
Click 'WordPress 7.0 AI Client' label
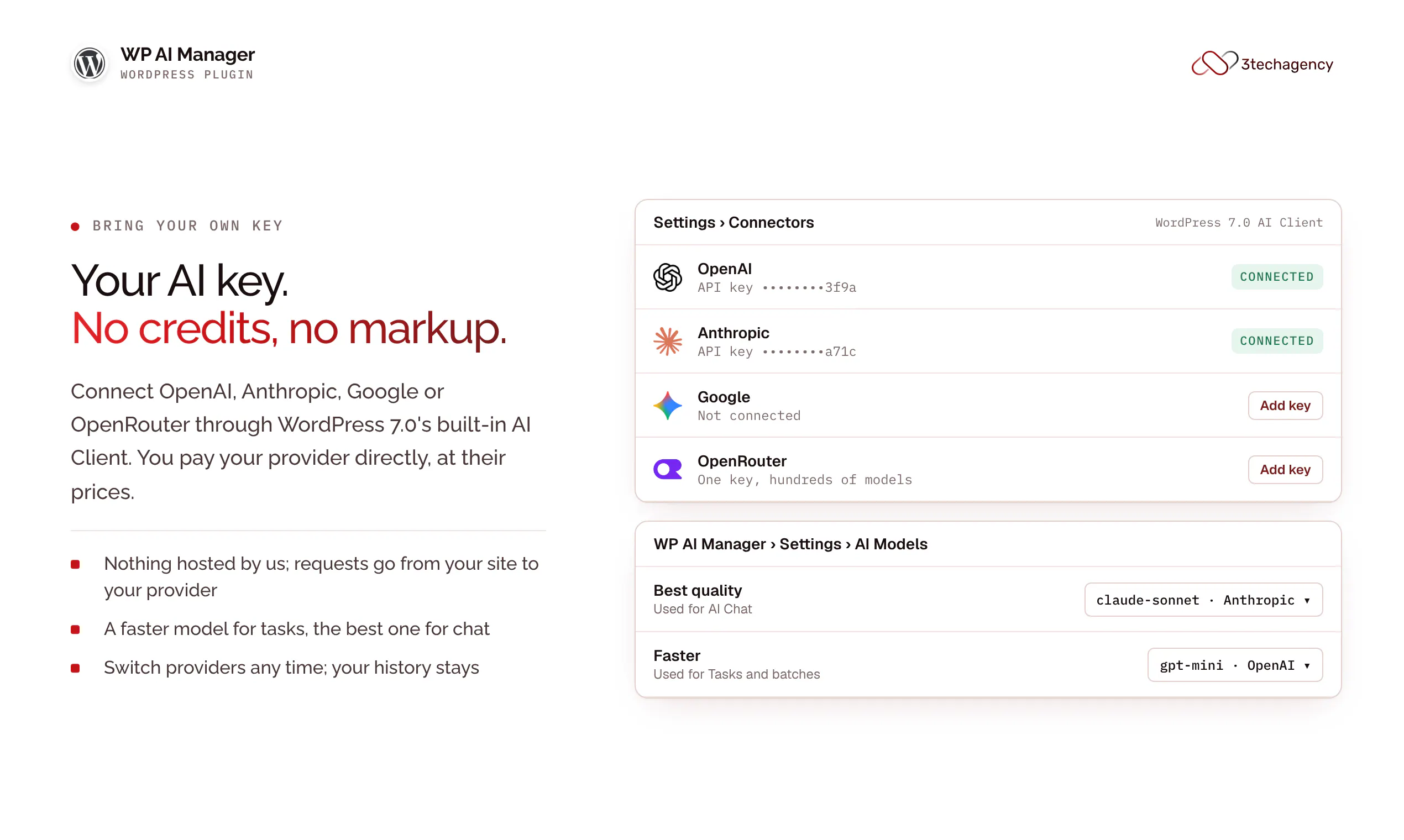coord(1239,223)
